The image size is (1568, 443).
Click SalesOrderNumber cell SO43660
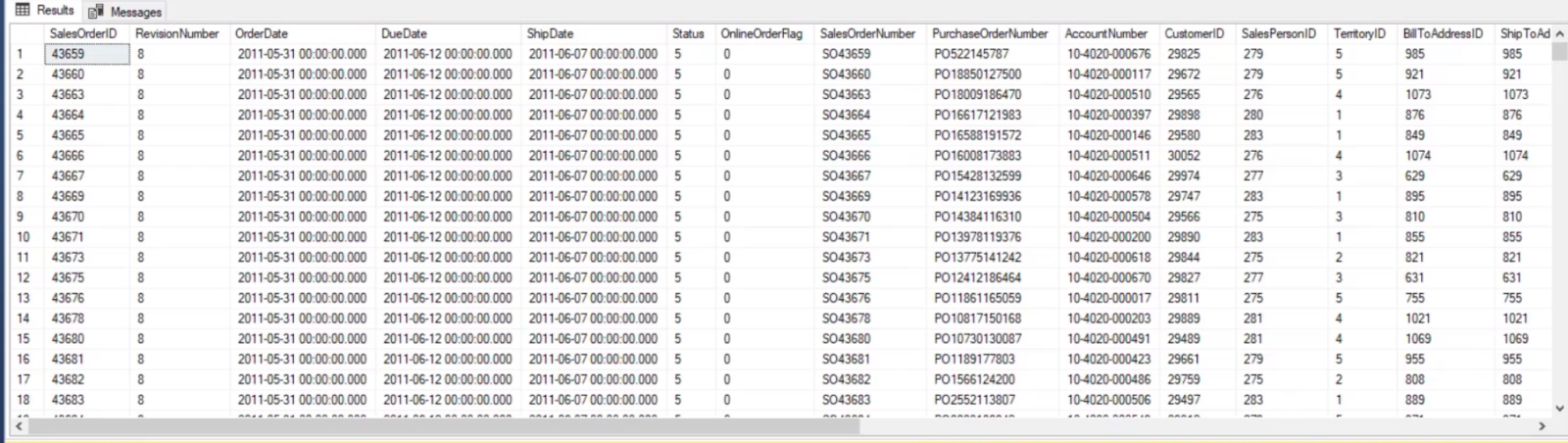click(x=869, y=74)
